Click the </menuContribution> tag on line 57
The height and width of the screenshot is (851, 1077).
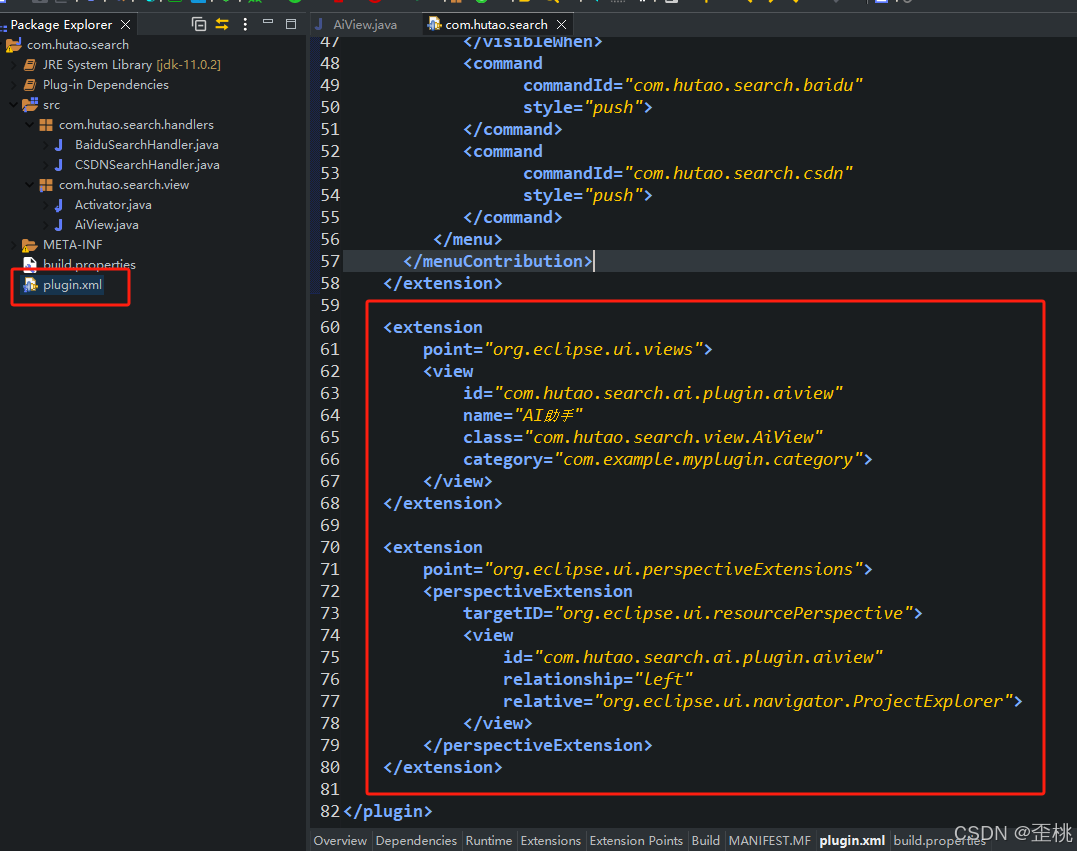[497, 261]
